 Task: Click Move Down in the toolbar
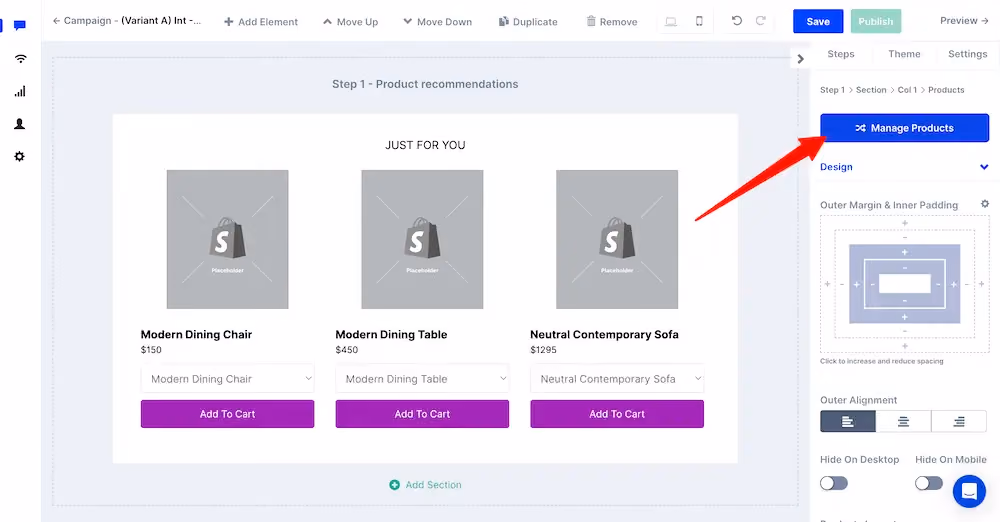tap(438, 22)
